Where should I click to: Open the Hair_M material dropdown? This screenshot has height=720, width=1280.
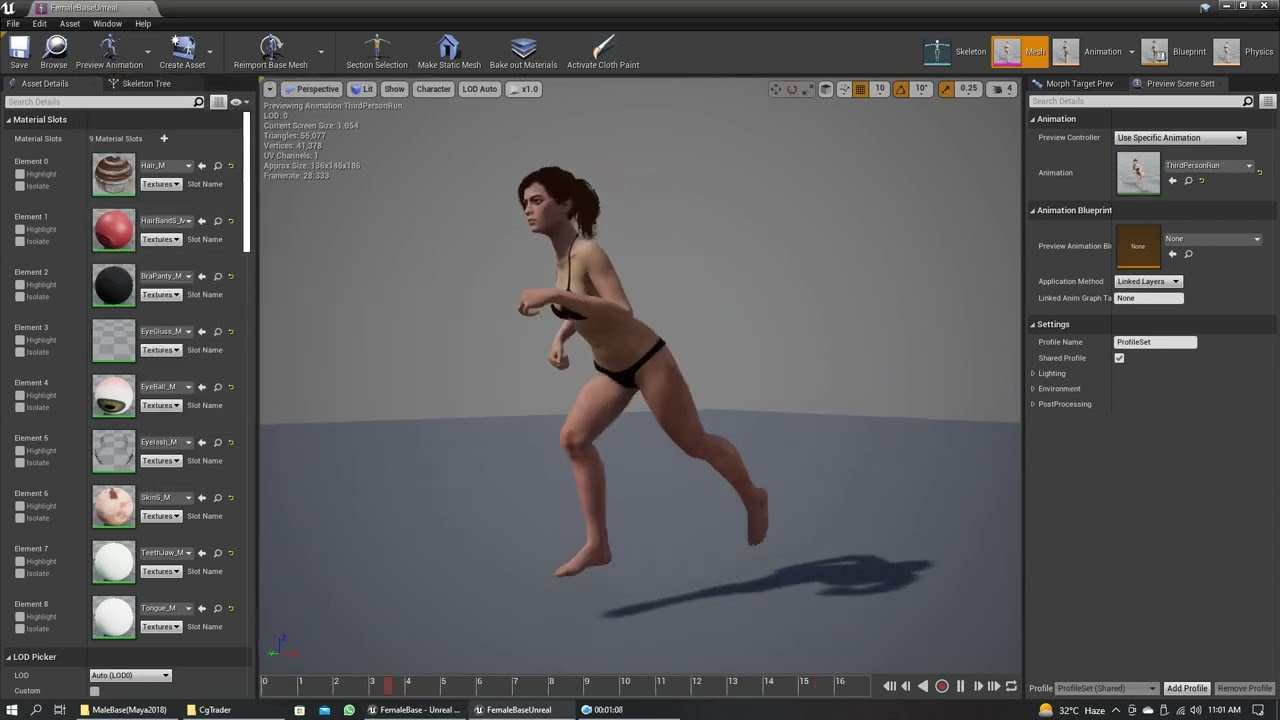pos(166,166)
